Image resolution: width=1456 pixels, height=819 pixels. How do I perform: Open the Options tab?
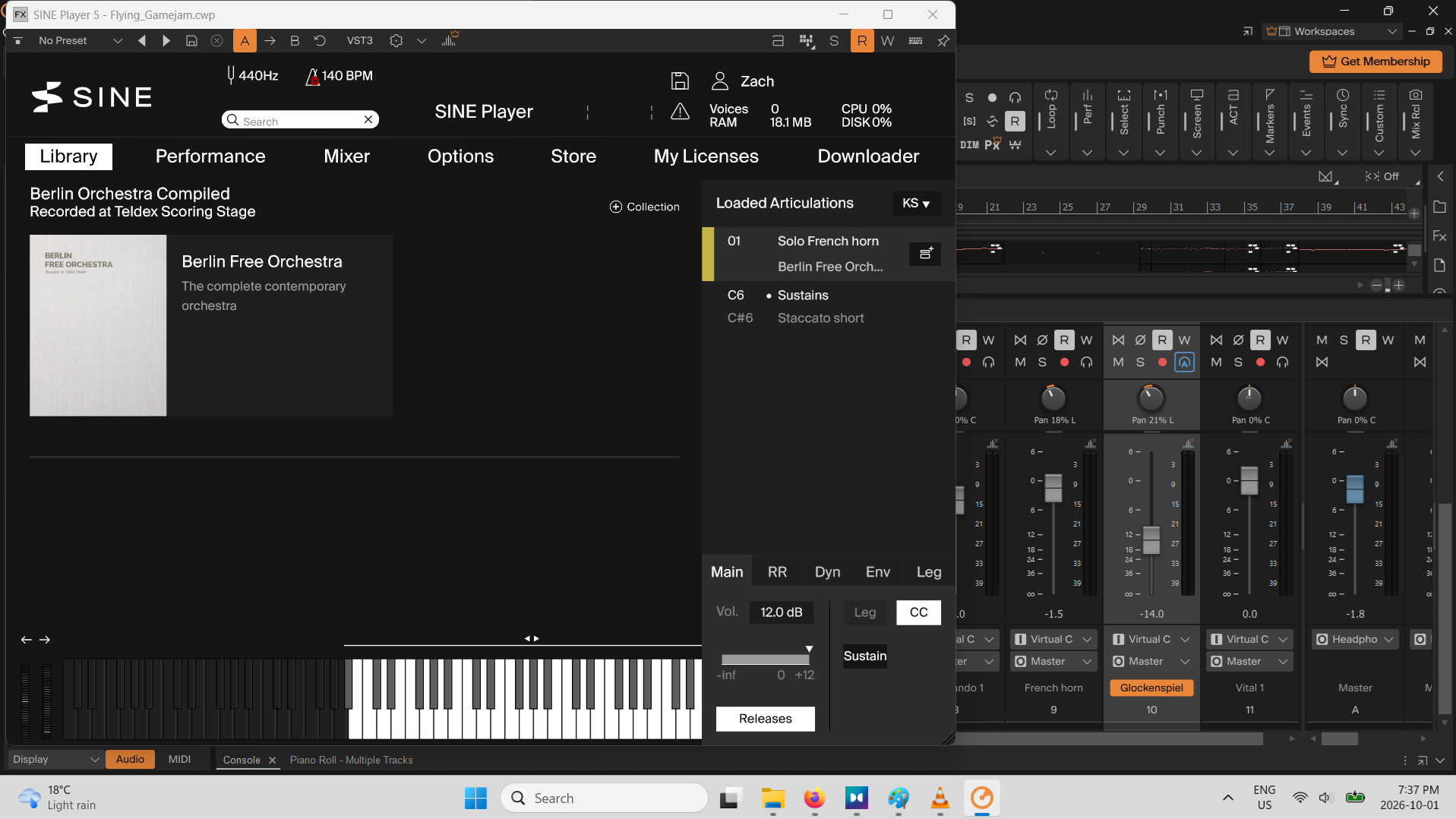[x=460, y=157]
